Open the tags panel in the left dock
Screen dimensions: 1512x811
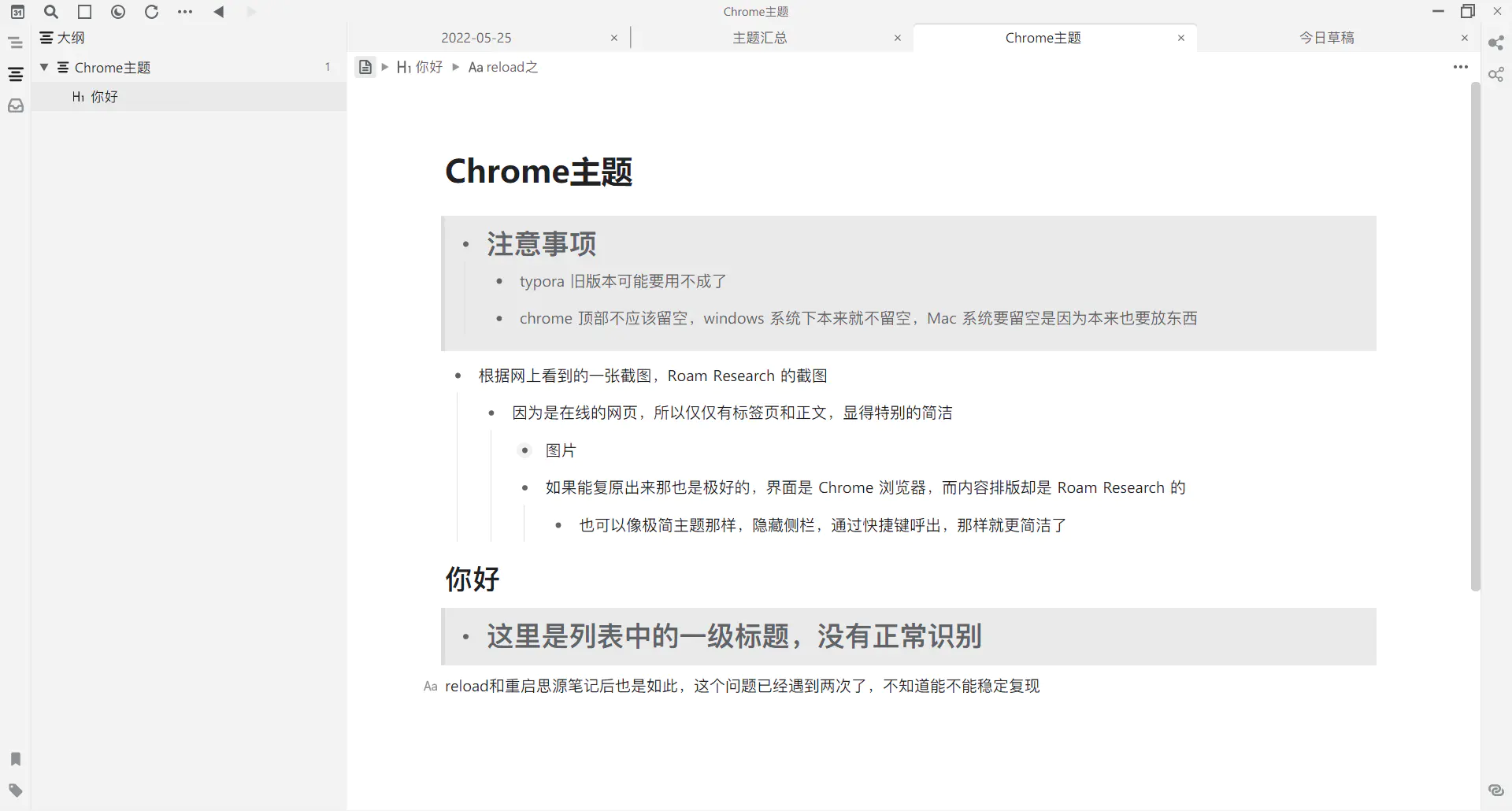(x=15, y=791)
